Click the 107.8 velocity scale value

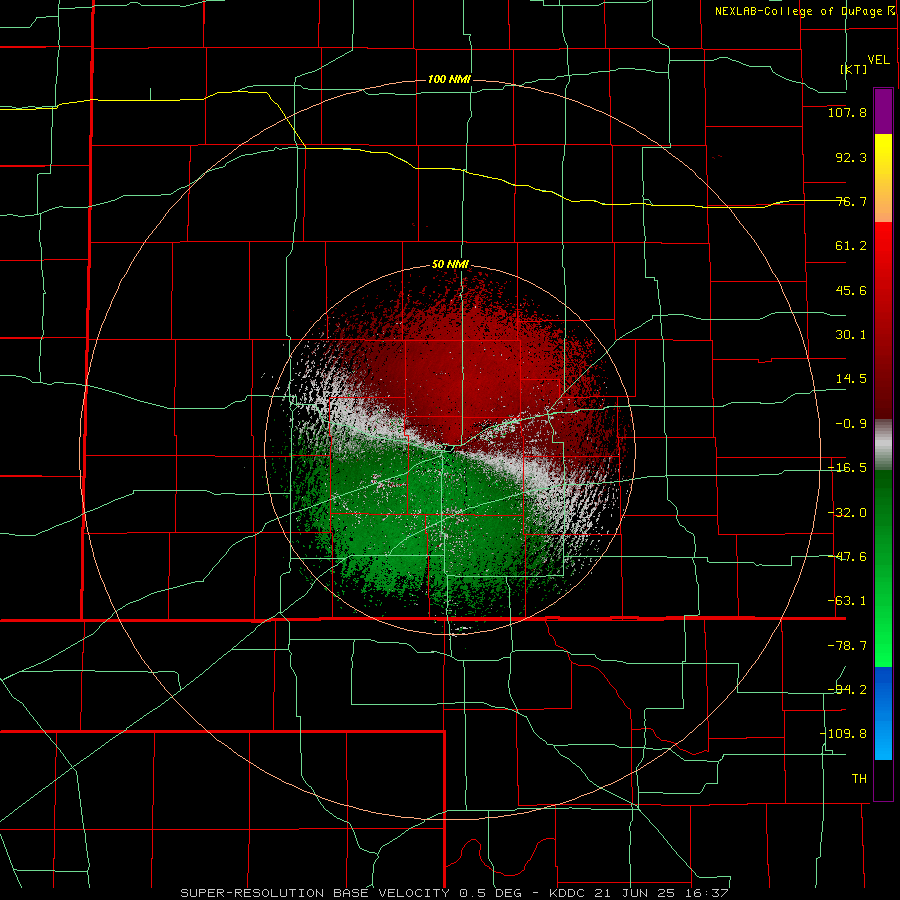847,112
